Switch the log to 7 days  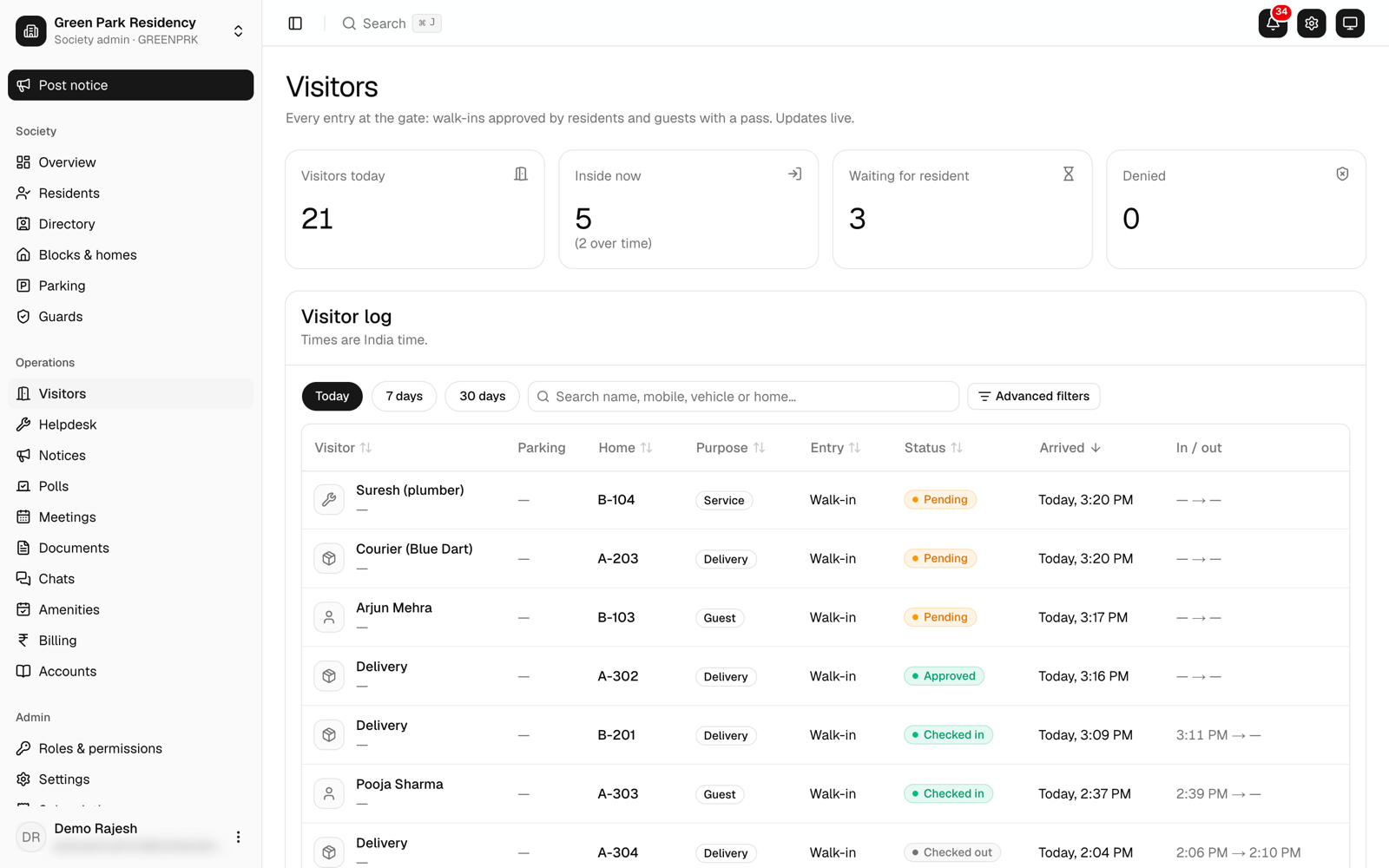pyautogui.click(x=404, y=397)
